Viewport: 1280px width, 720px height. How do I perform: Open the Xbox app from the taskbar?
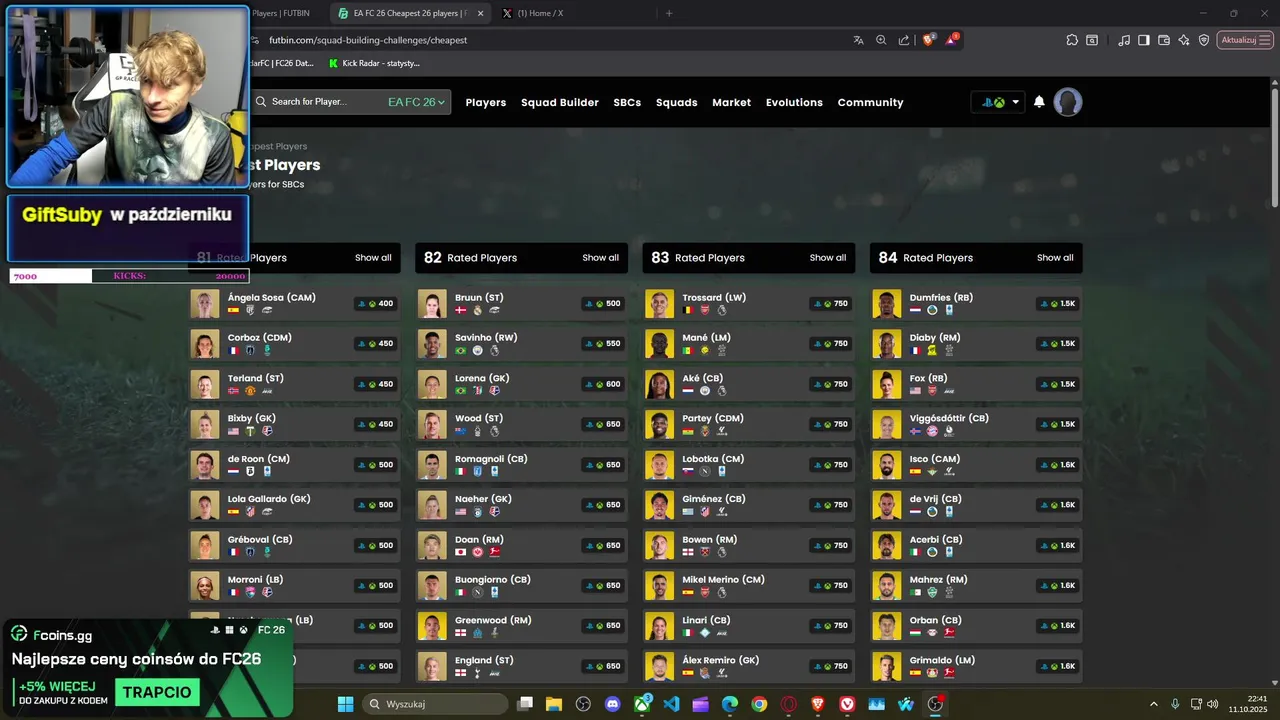pos(642,704)
